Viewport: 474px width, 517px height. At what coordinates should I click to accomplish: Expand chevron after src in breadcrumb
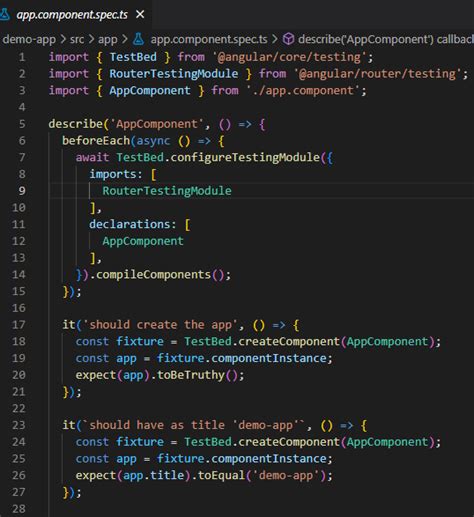[x=91, y=39]
